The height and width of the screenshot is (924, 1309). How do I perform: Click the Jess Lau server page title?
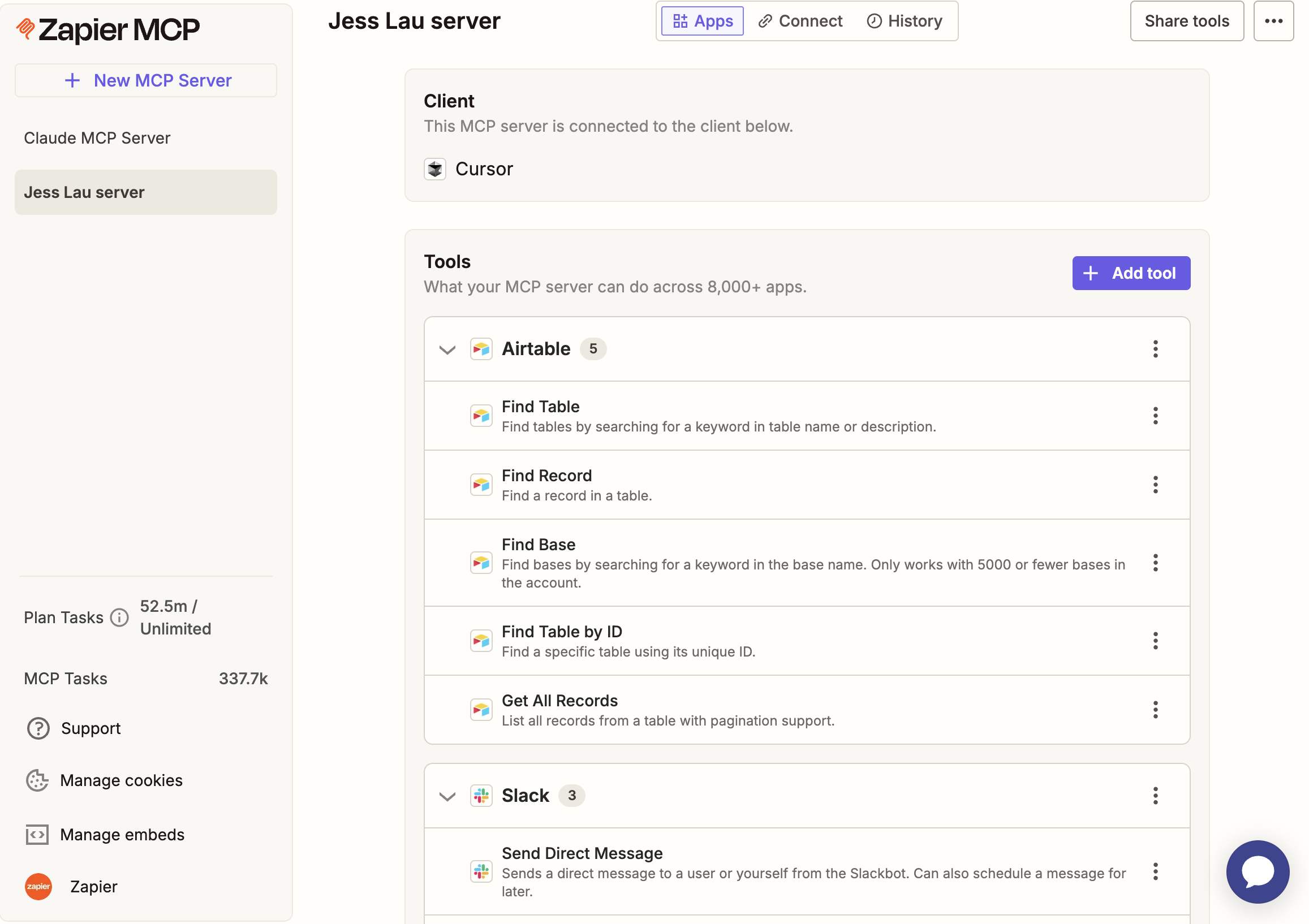tap(415, 21)
